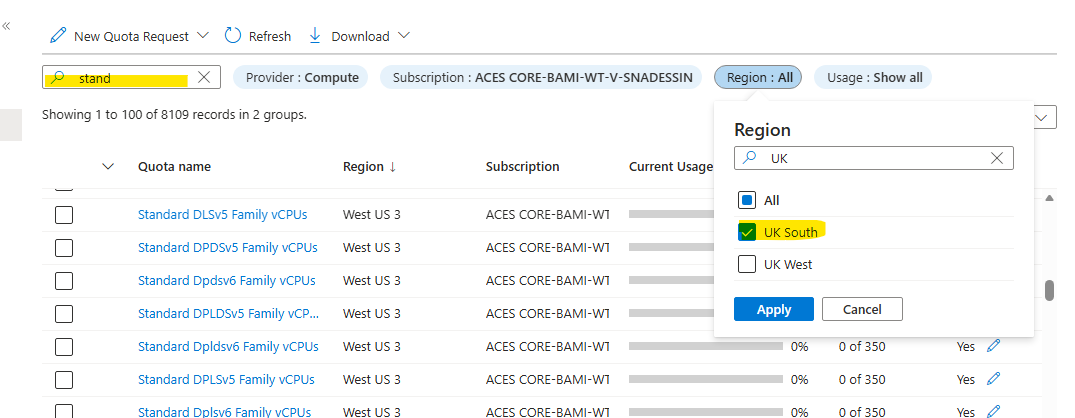1075x418 pixels.
Task: Click into the 'stand' search filter field
Action: coord(130,77)
